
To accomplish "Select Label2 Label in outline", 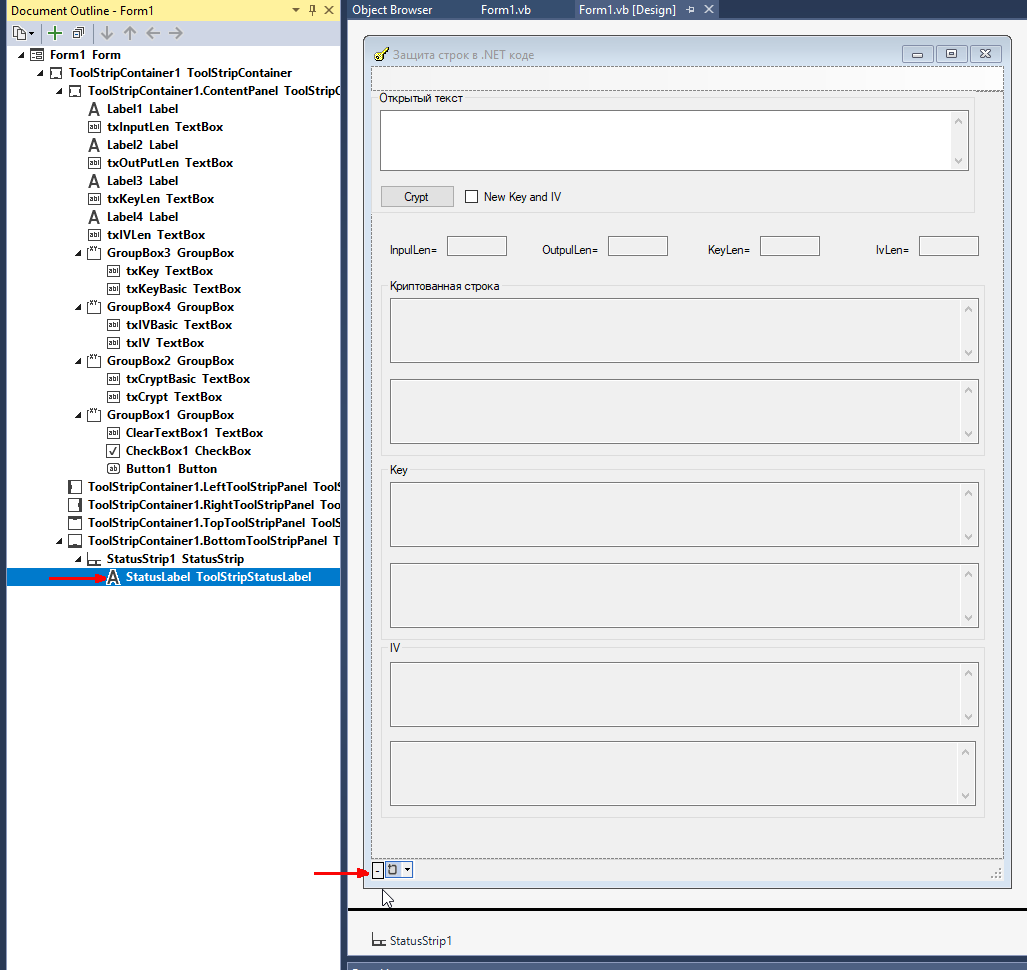I will tap(142, 145).
